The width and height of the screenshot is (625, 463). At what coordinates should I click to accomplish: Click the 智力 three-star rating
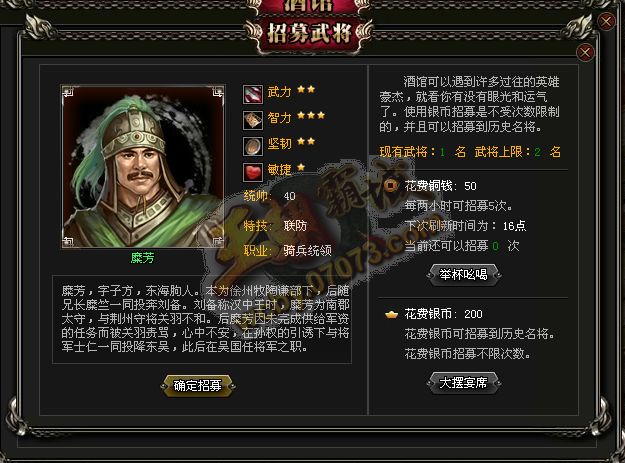click(x=311, y=116)
